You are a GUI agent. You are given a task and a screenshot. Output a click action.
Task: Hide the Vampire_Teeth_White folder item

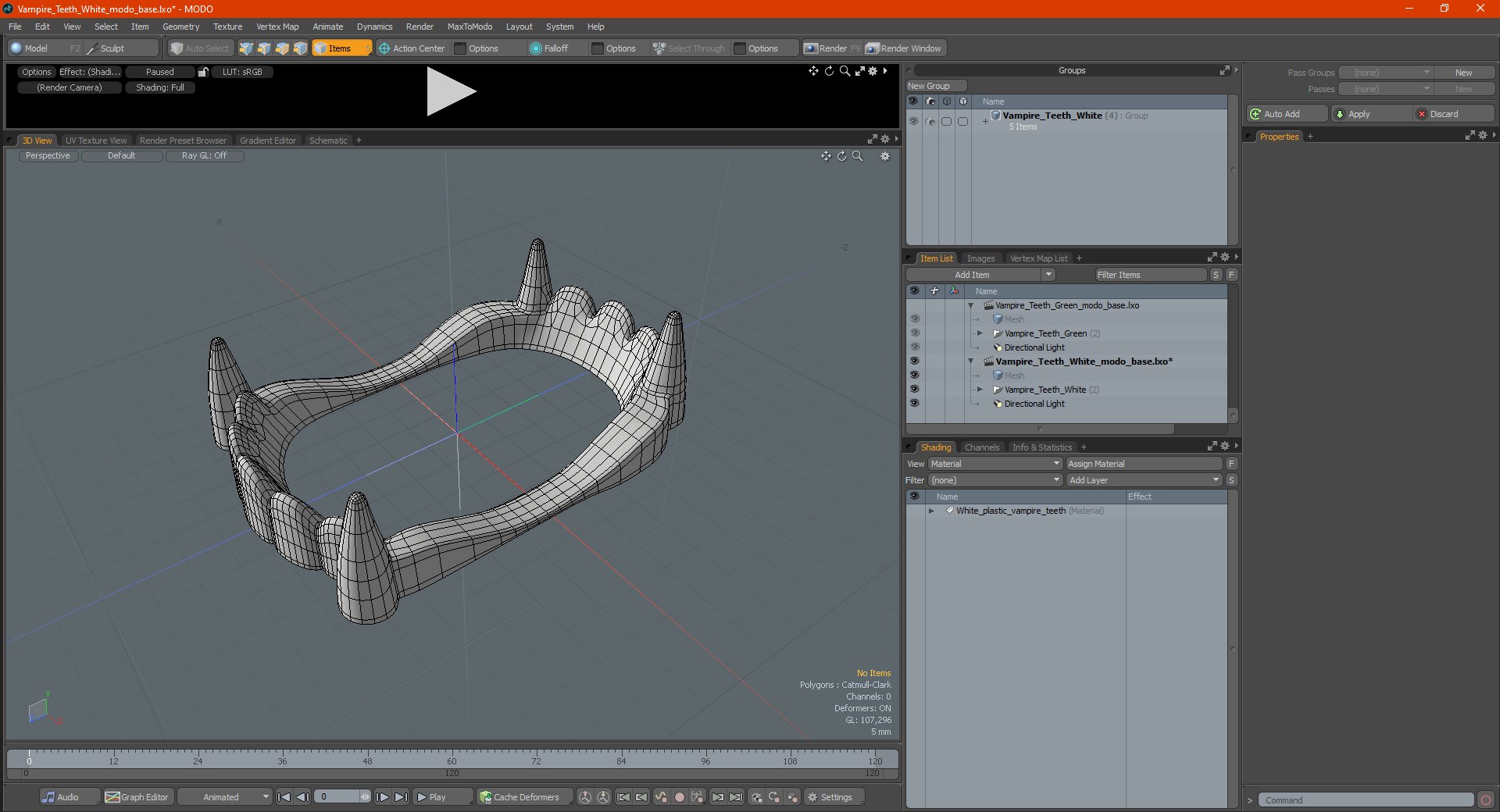coord(915,390)
